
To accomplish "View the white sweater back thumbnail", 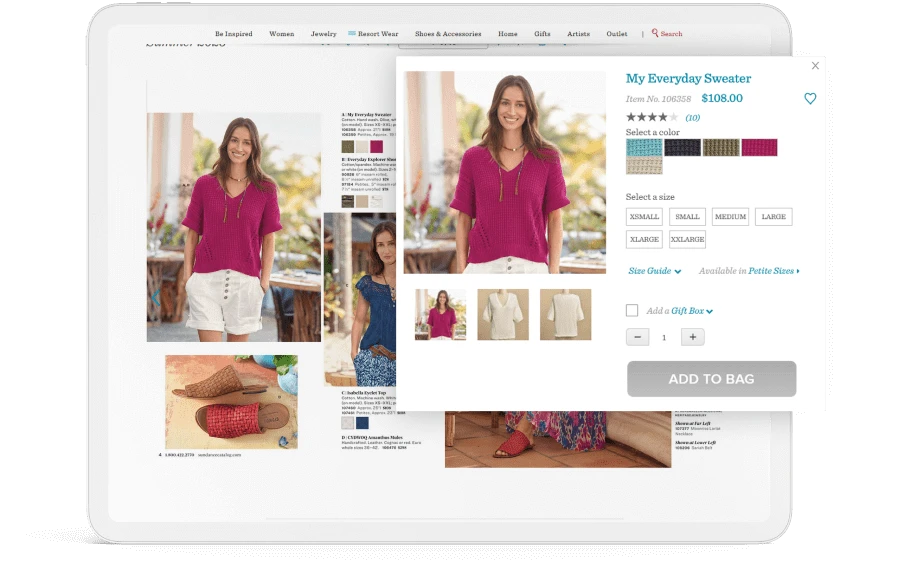I will [x=565, y=315].
